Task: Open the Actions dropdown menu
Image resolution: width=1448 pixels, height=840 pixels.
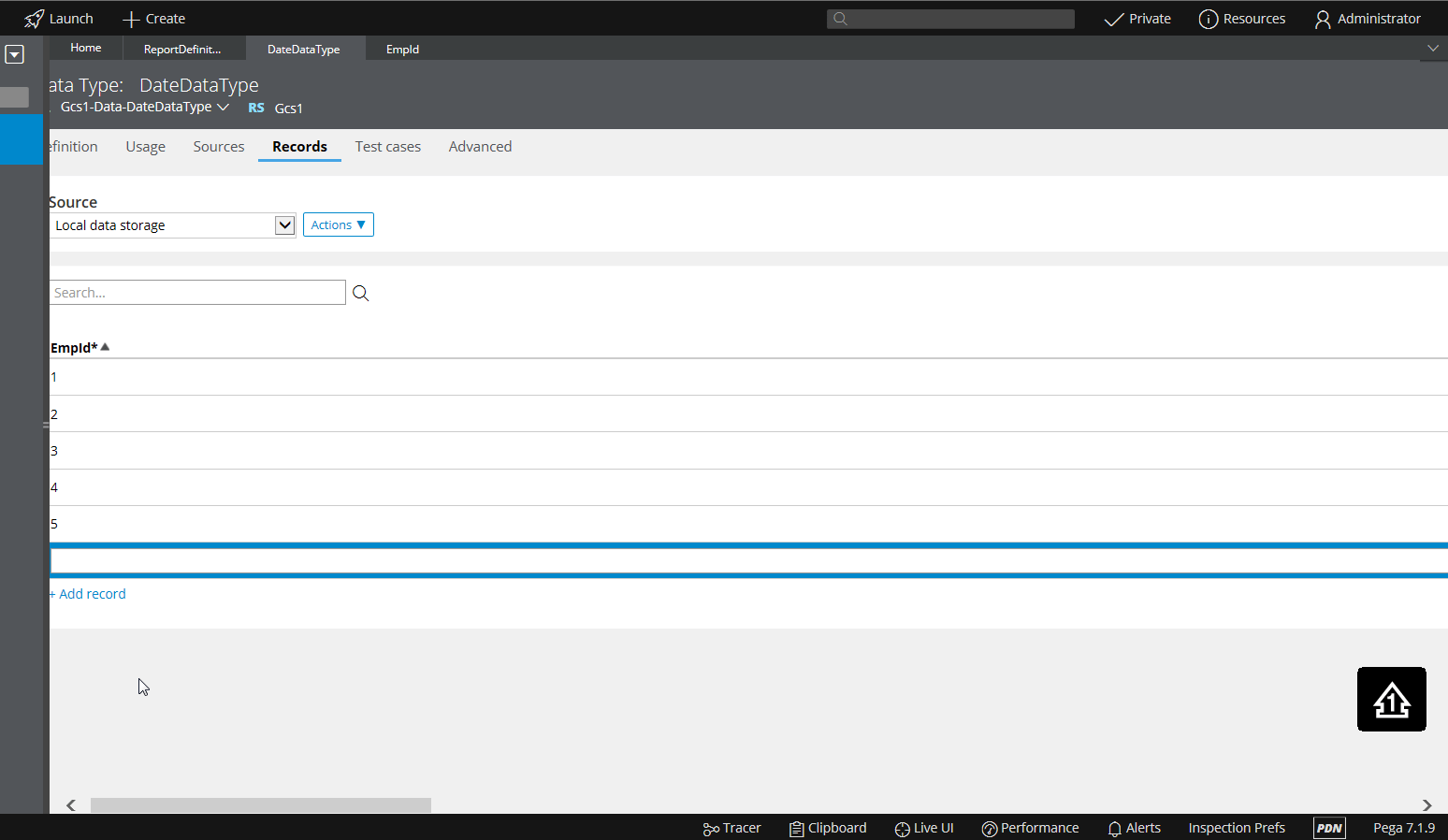Action: [339, 224]
